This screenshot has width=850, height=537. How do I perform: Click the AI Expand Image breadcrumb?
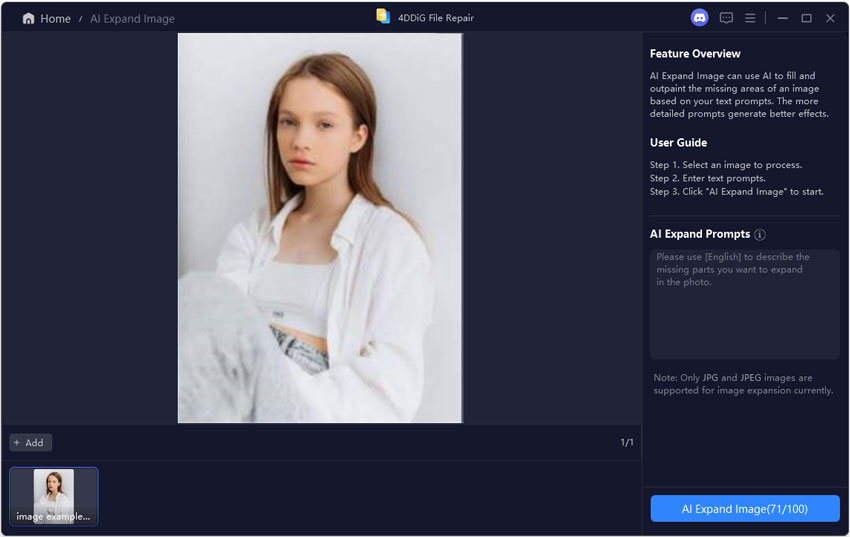[132, 18]
